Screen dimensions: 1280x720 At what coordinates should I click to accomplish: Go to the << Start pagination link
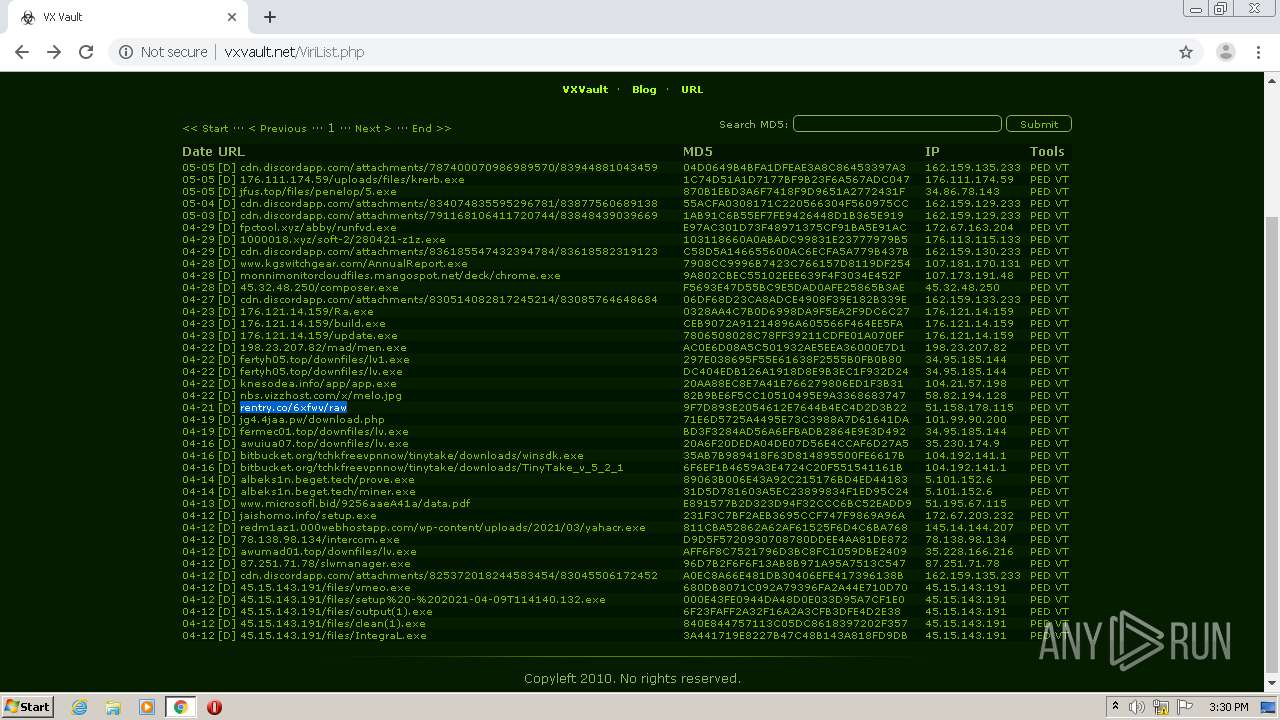pyautogui.click(x=205, y=128)
